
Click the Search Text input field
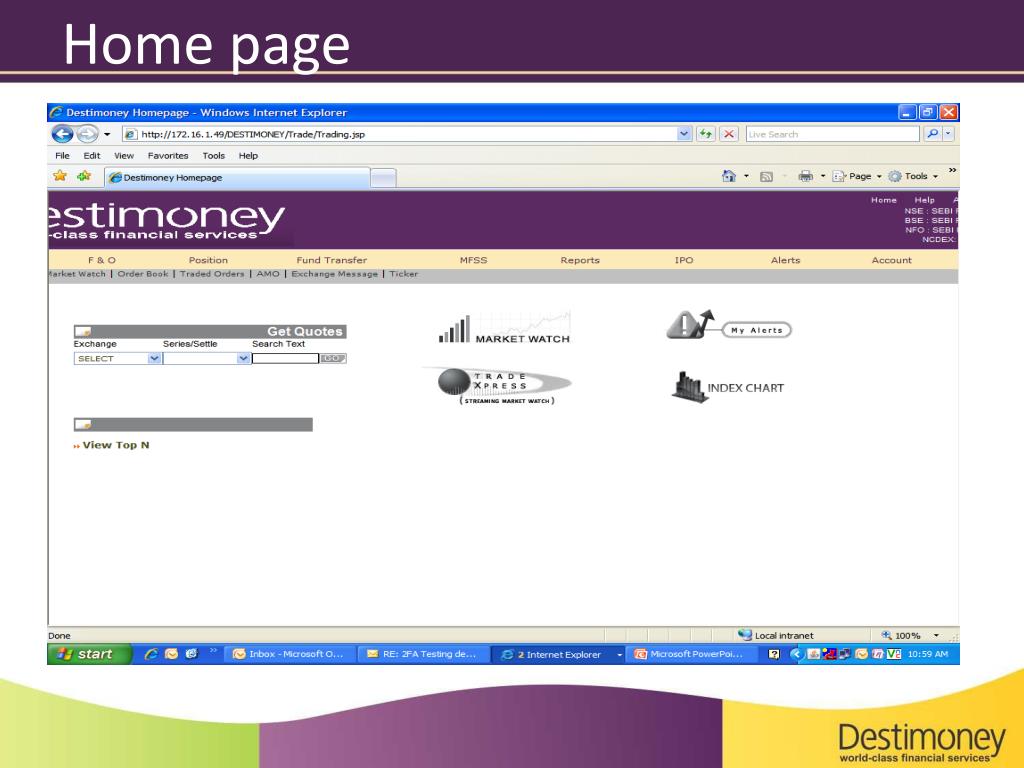click(x=285, y=359)
